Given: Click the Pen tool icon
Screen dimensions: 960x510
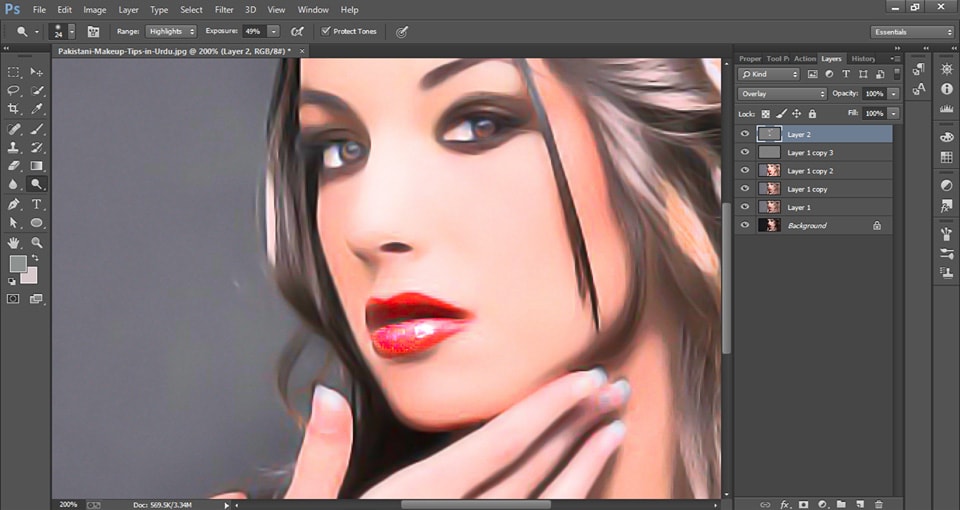Looking at the screenshot, I should pos(14,204).
